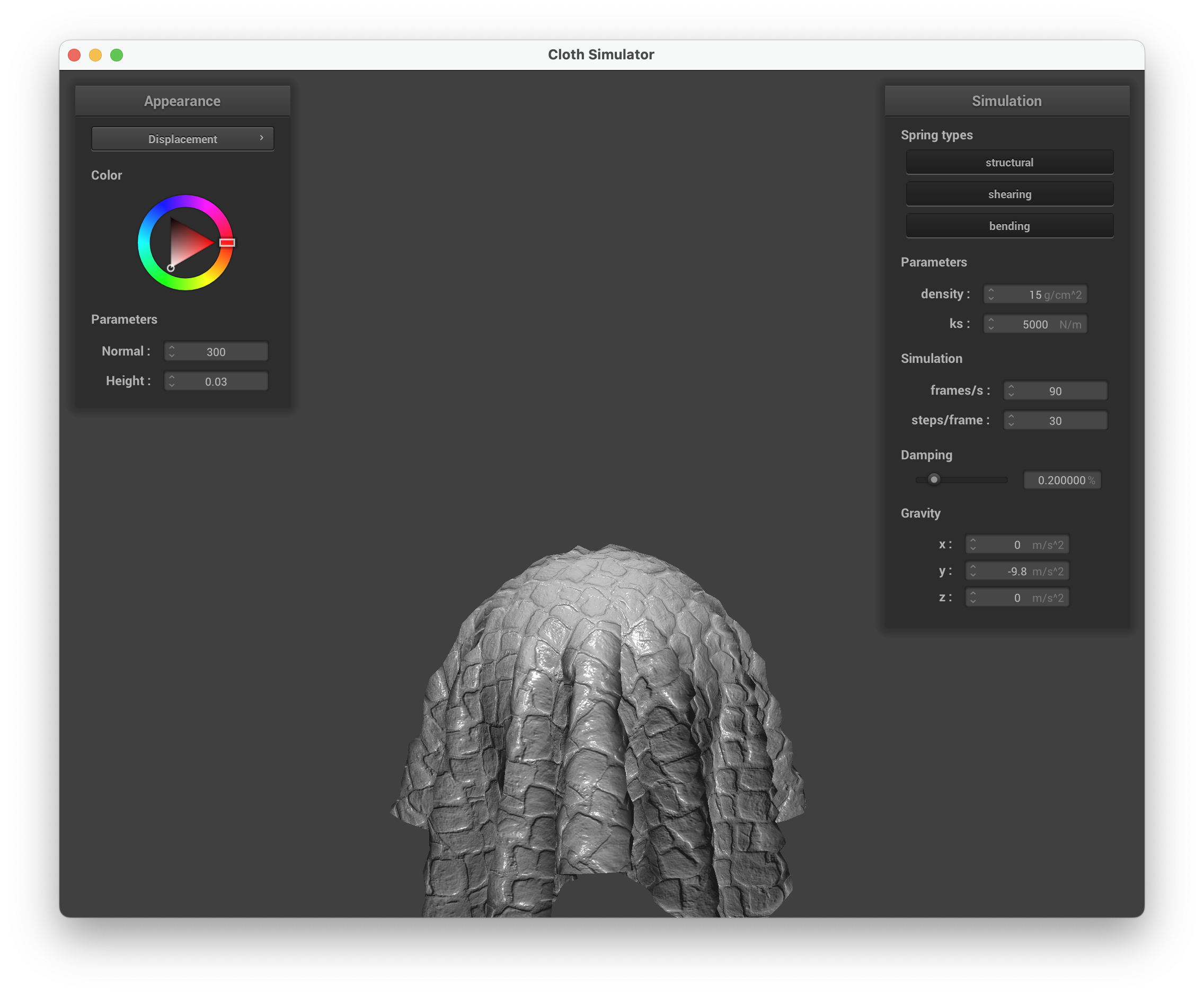Click the Appearance panel header

pos(182,101)
